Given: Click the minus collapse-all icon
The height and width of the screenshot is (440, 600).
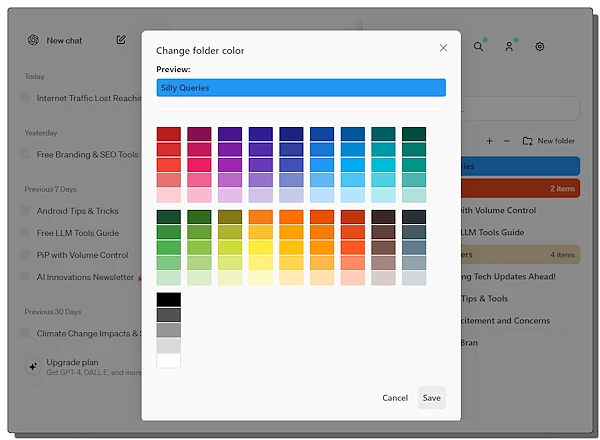Looking at the screenshot, I should (x=506, y=141).
